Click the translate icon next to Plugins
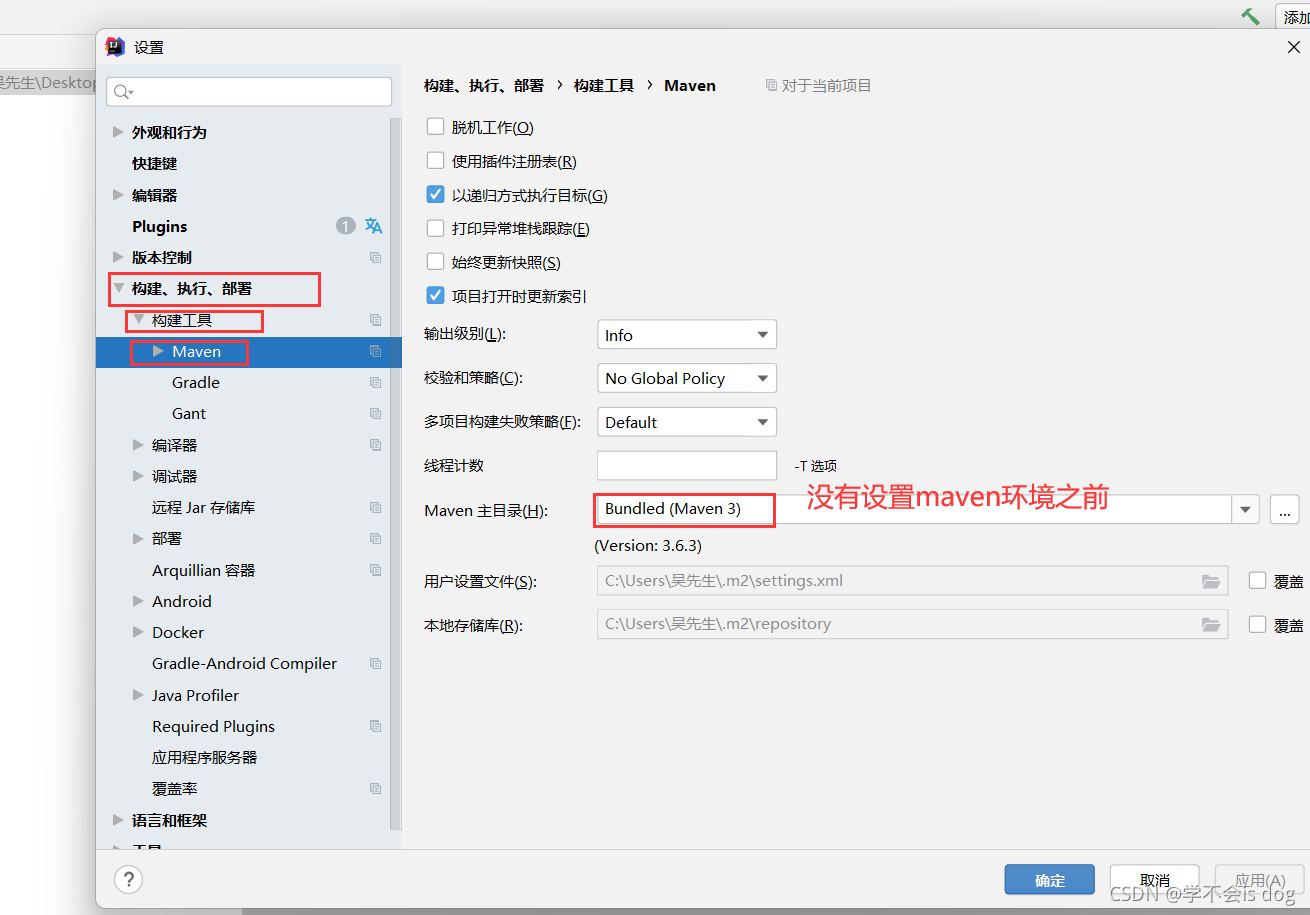This screenshot has height=915, width=1310. (373, 226)
